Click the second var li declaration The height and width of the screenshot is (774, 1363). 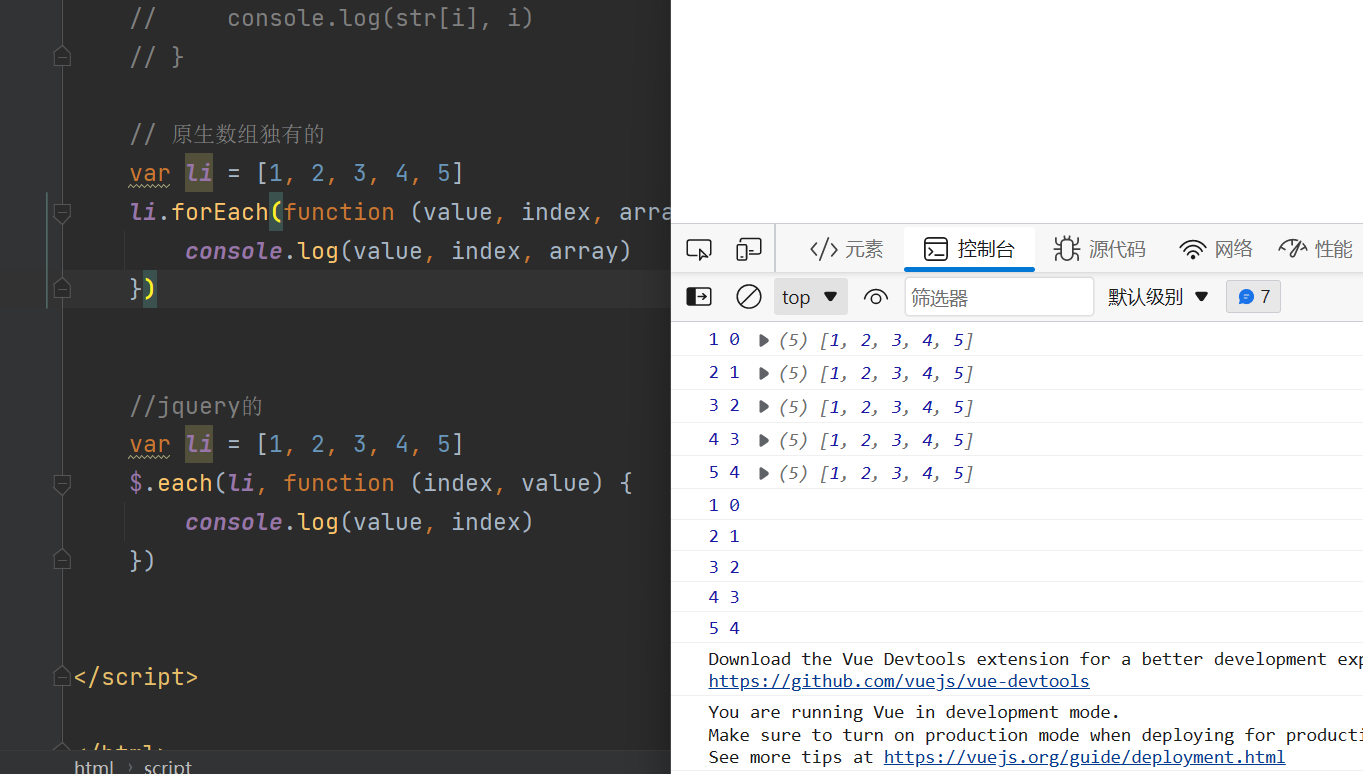[296, 444]
